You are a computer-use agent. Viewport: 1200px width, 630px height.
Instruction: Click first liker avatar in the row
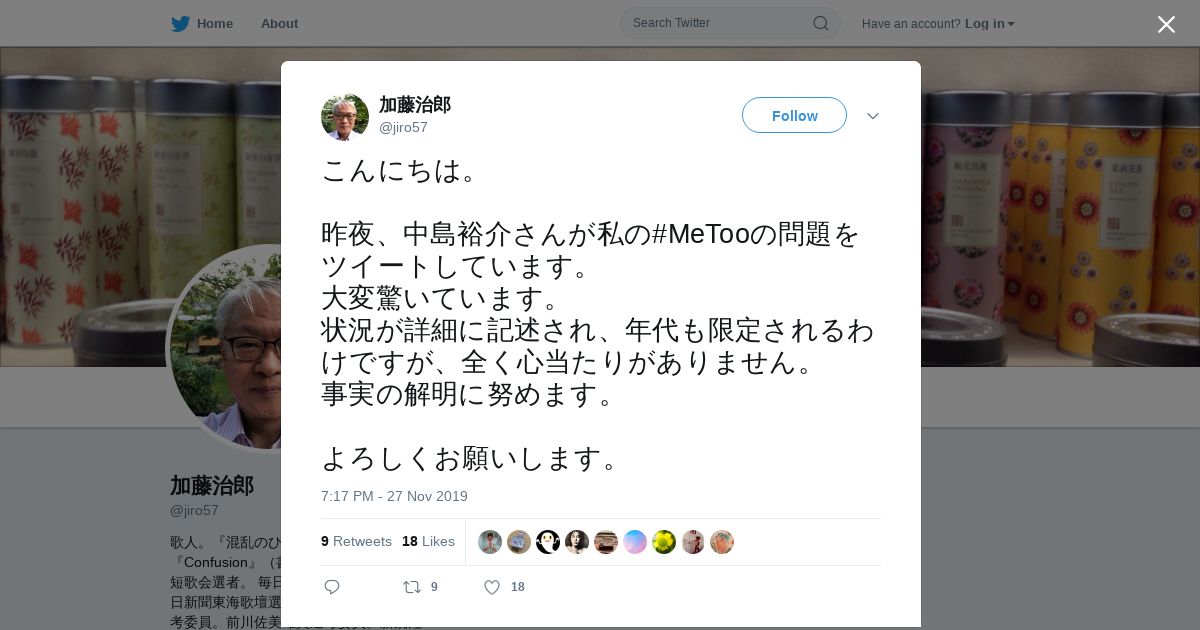click(490, 542)
